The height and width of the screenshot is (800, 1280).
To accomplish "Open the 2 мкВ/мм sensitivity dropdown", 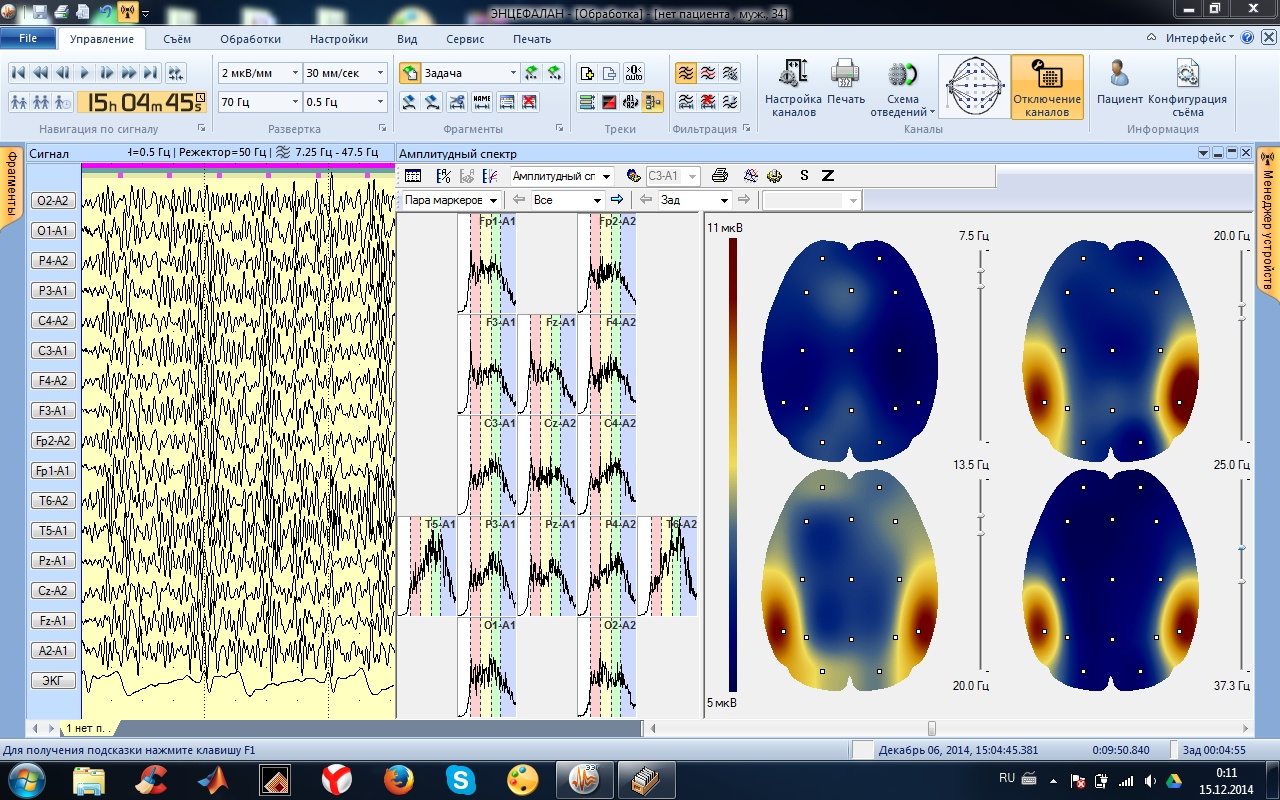I will tap(295, 73).
